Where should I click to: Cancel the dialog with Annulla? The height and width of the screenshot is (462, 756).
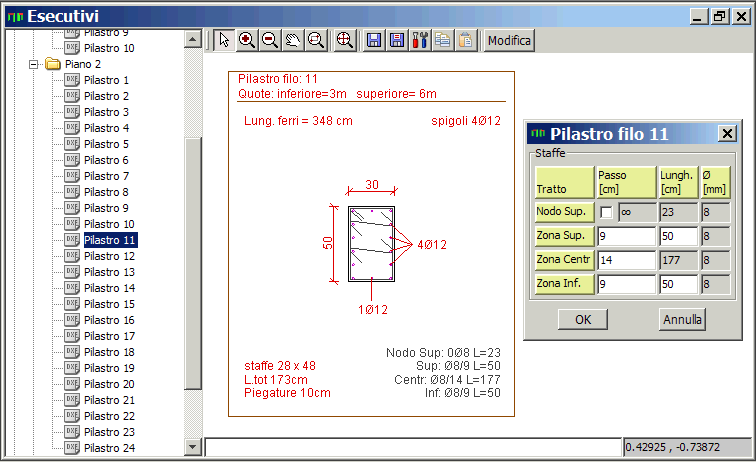click(x=682, y=320)
